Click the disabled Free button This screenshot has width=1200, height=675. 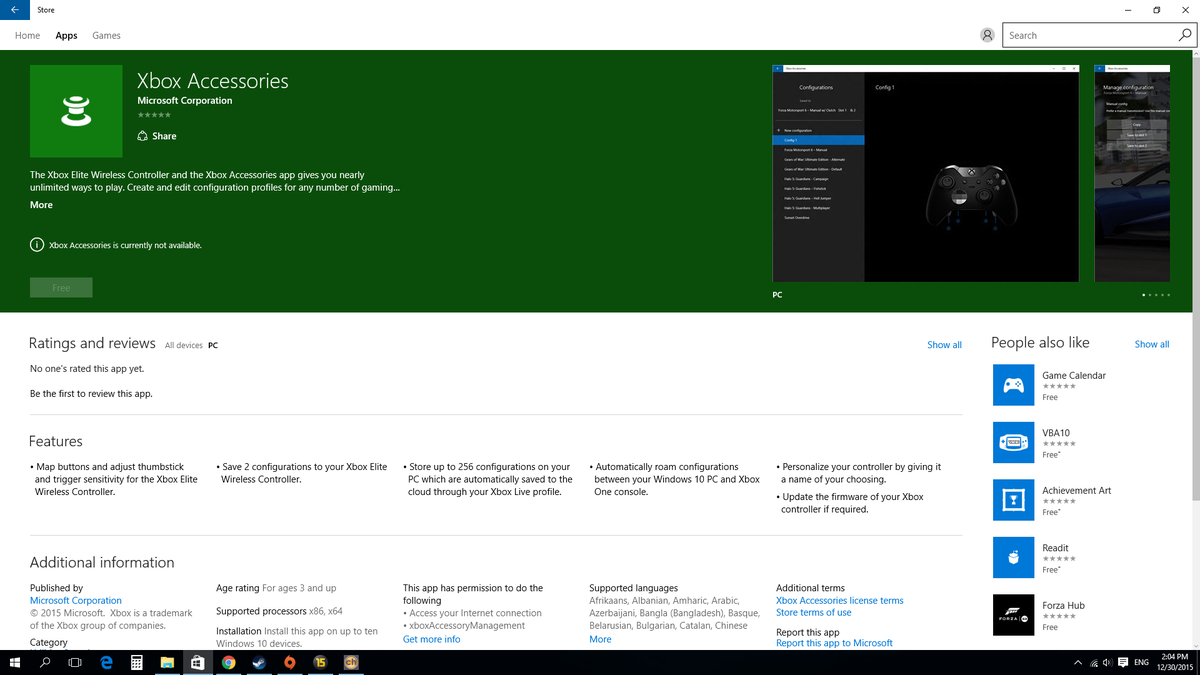(61, 288)
